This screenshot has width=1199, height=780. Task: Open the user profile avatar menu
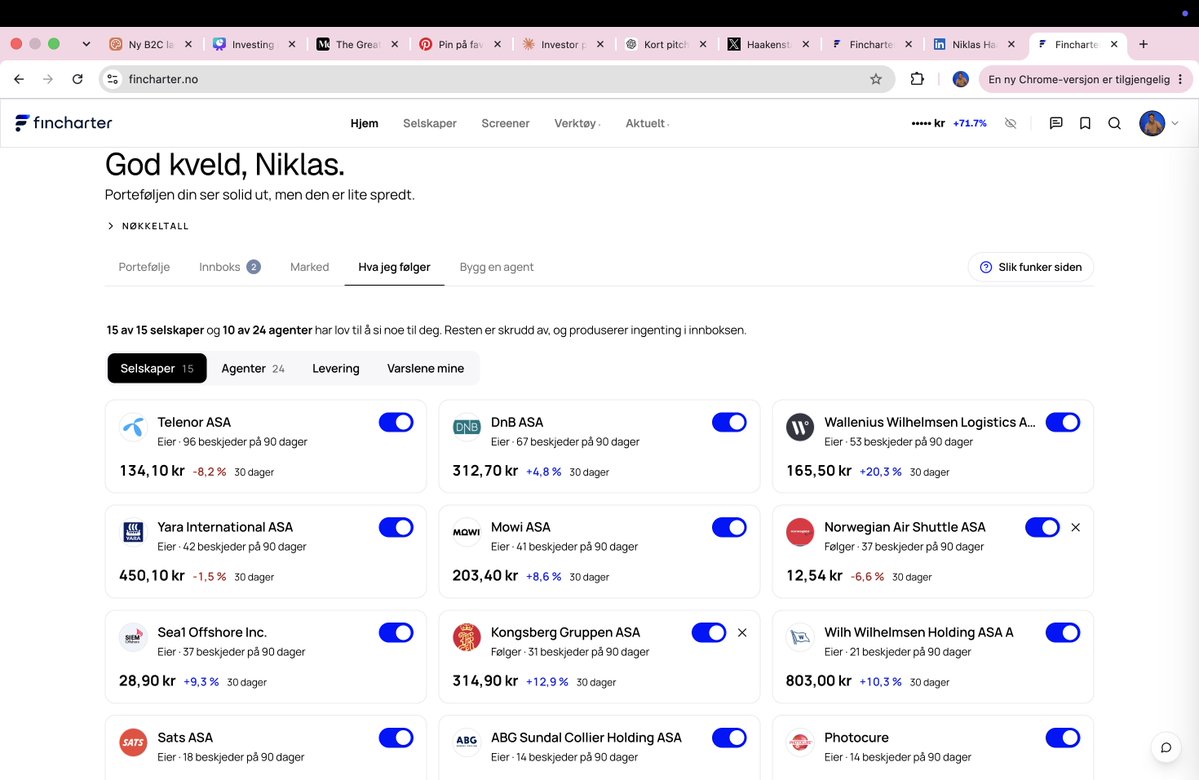tap(1152, 123)
